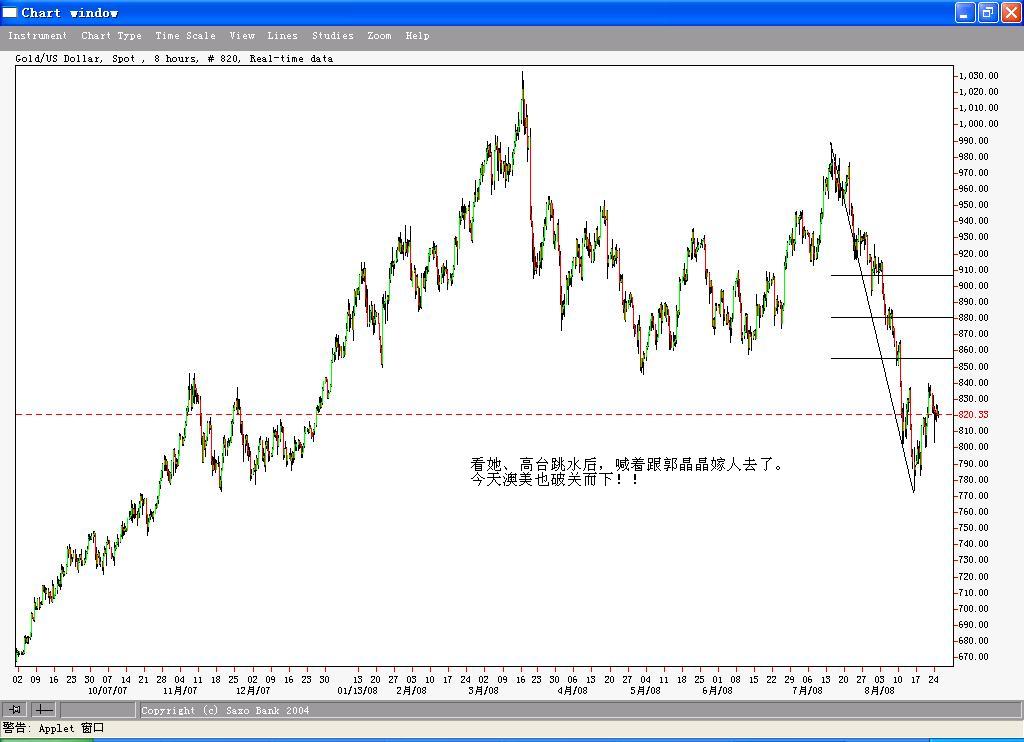The height and width of the screenshot is (742, 1024).
Task: Click the Chinese annotation text starting 看她
Action: pyautogui.click(x=626, y=465)
